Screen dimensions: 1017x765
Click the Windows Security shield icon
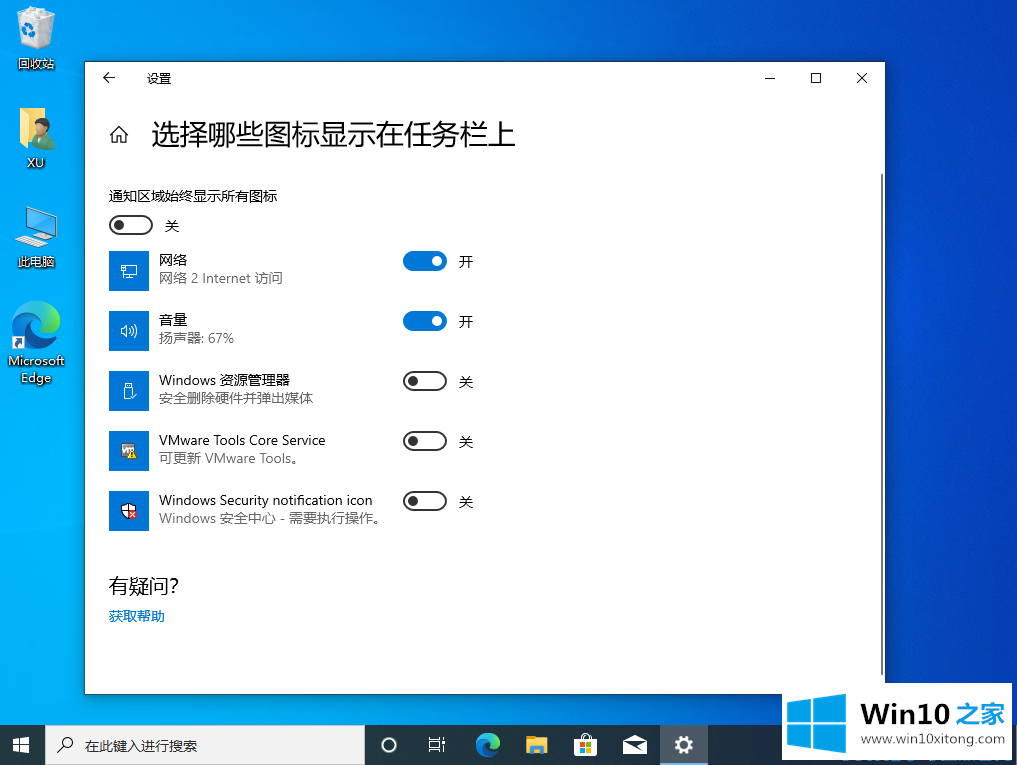(x=129, y=511)
